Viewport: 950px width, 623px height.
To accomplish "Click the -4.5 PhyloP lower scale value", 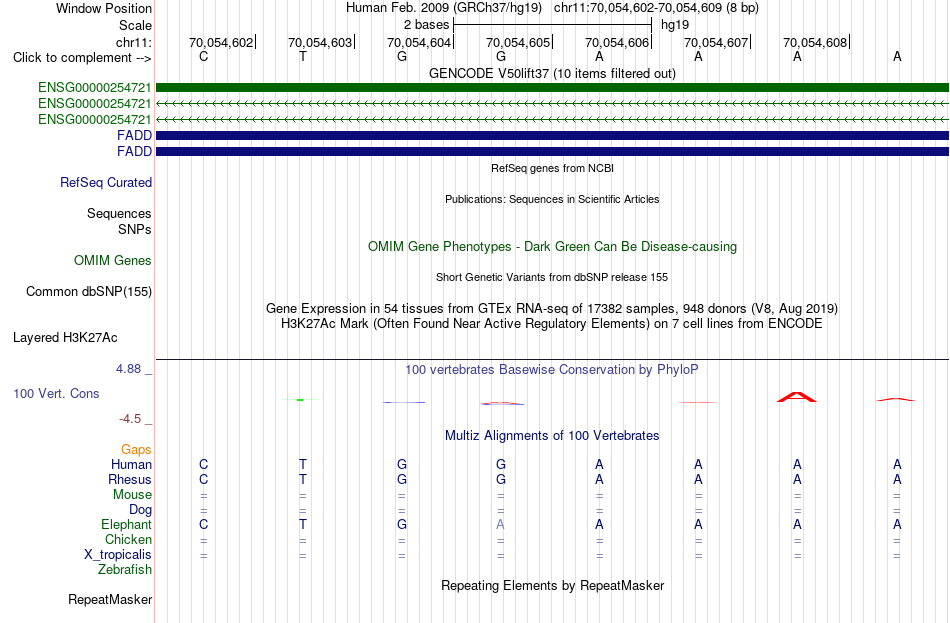I will (130, 419).
